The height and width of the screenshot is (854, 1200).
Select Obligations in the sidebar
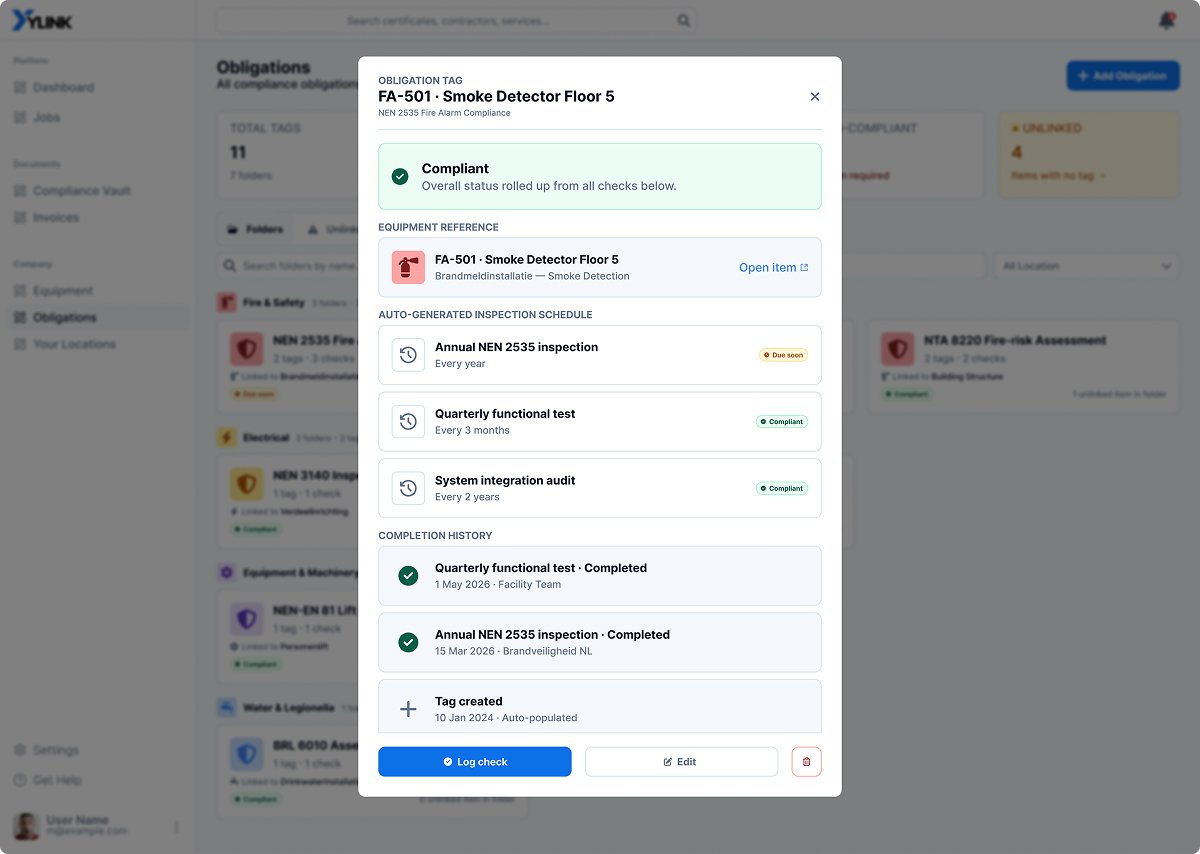[98, 318]
